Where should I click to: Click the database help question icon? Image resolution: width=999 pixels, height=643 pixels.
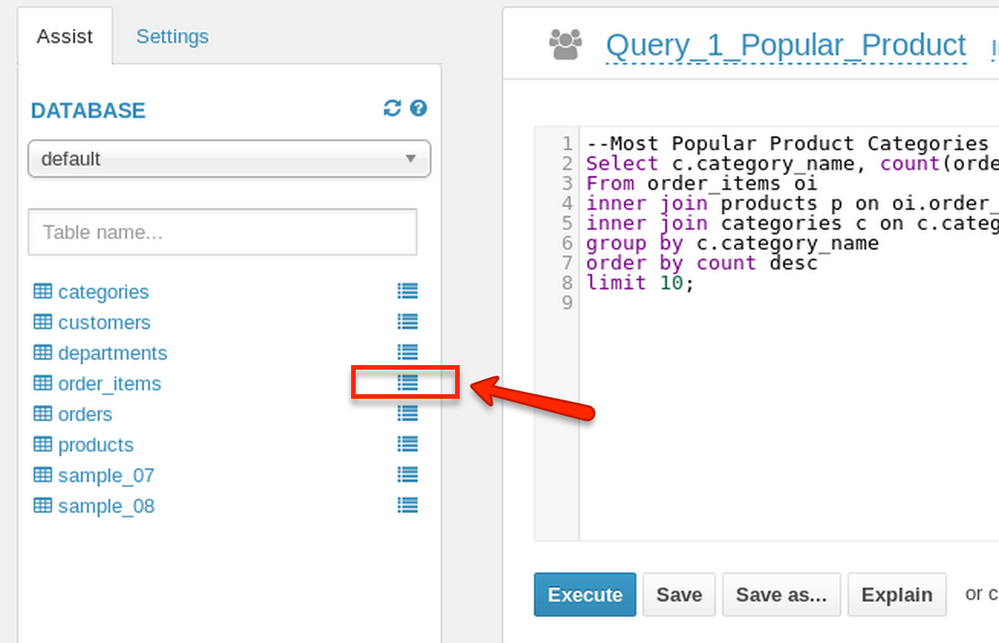pos(419,109)
